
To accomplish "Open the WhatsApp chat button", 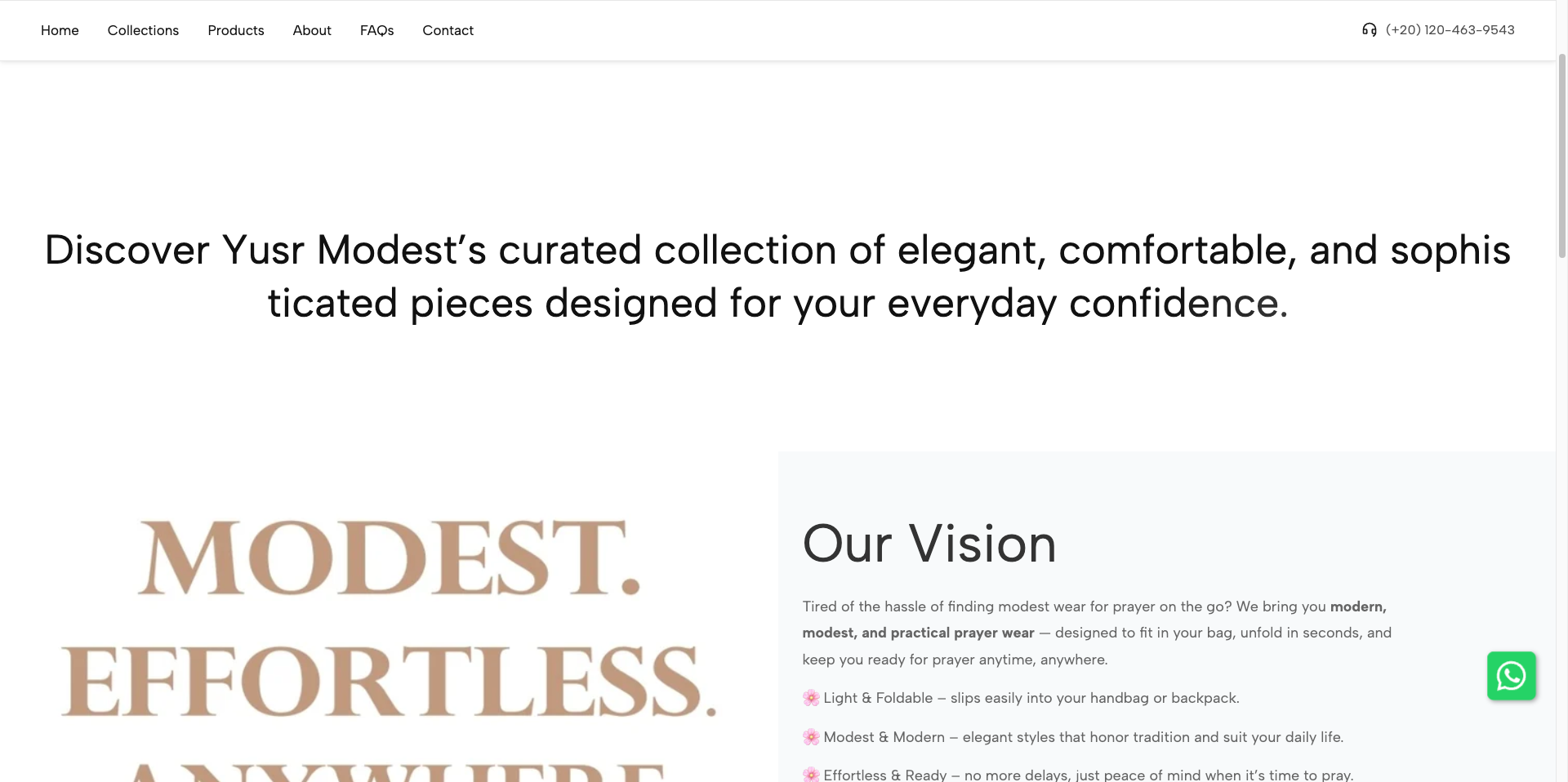I will pos(1511,676).
